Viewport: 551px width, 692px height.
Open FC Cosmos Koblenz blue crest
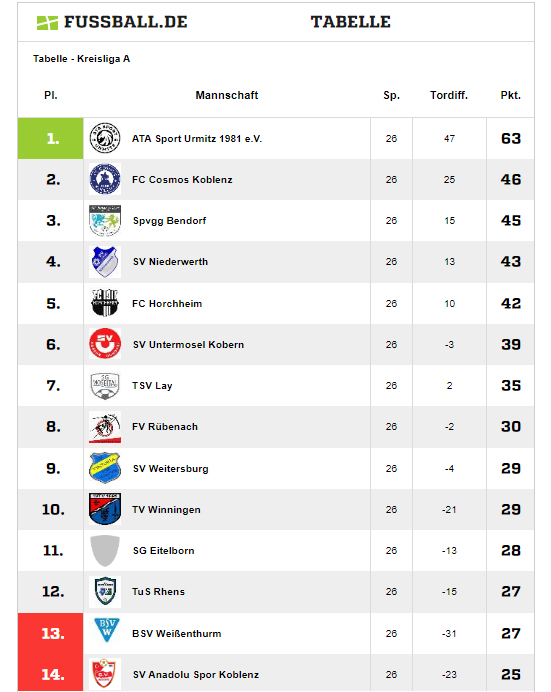point(105,179)
